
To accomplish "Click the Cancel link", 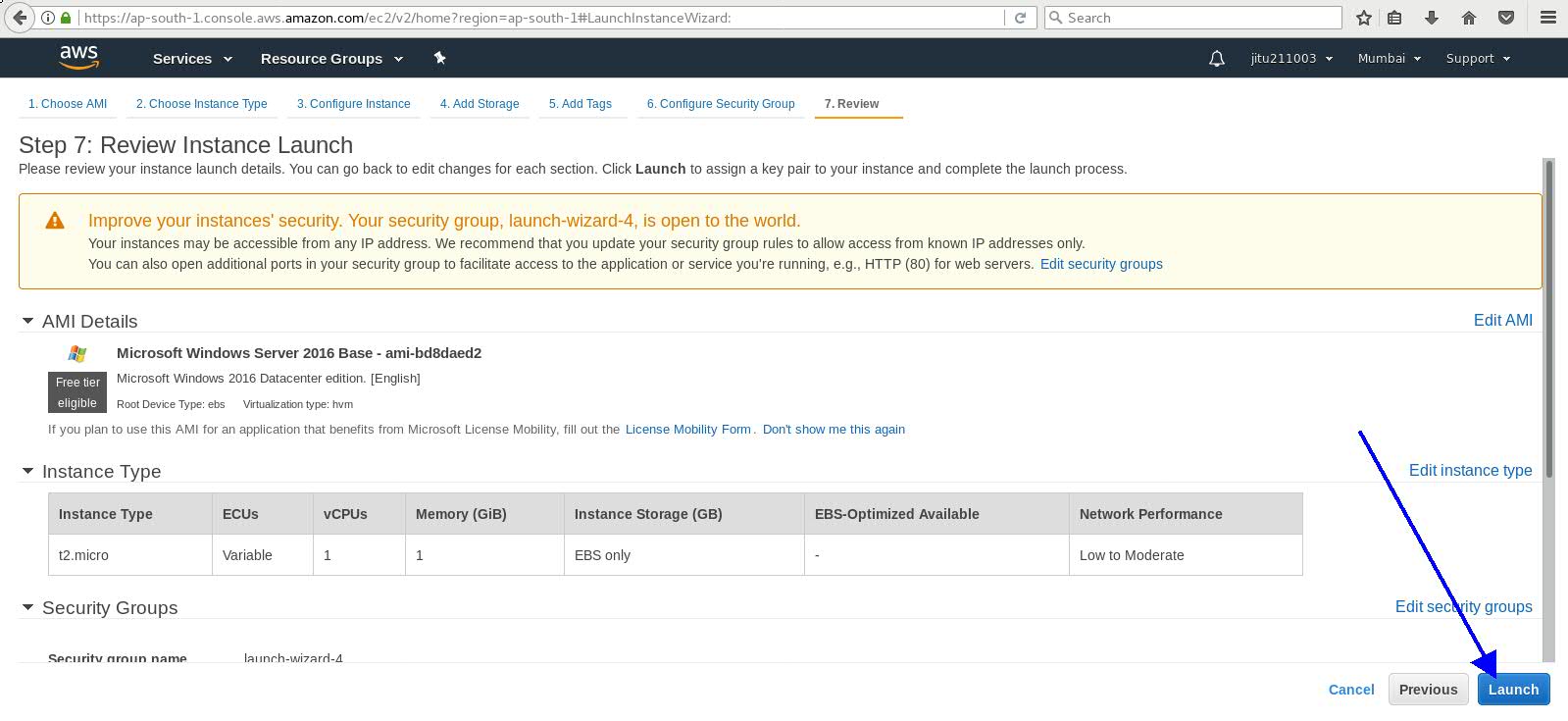I will [x=1351, y=690].
